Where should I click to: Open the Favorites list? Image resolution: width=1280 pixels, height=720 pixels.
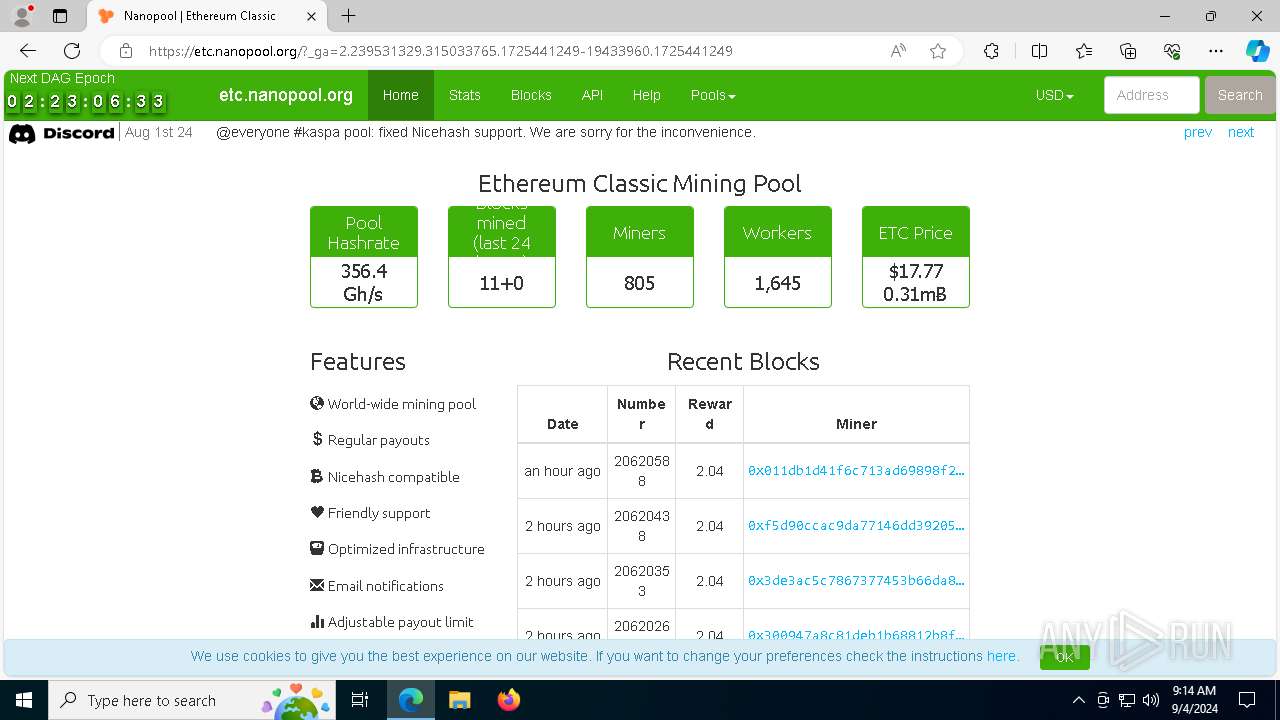[x=1084, y=51]
